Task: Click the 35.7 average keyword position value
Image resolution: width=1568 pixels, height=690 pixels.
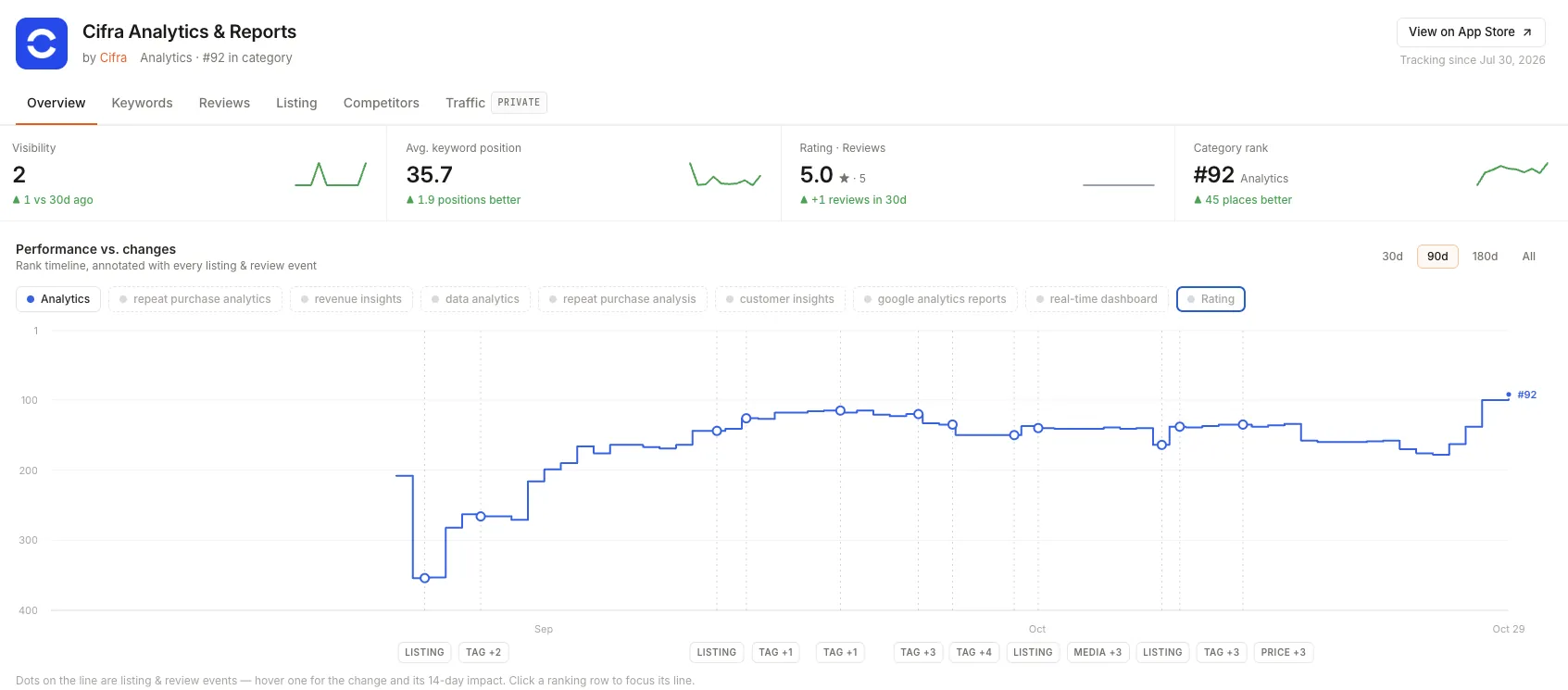Action: pos(430,174)
